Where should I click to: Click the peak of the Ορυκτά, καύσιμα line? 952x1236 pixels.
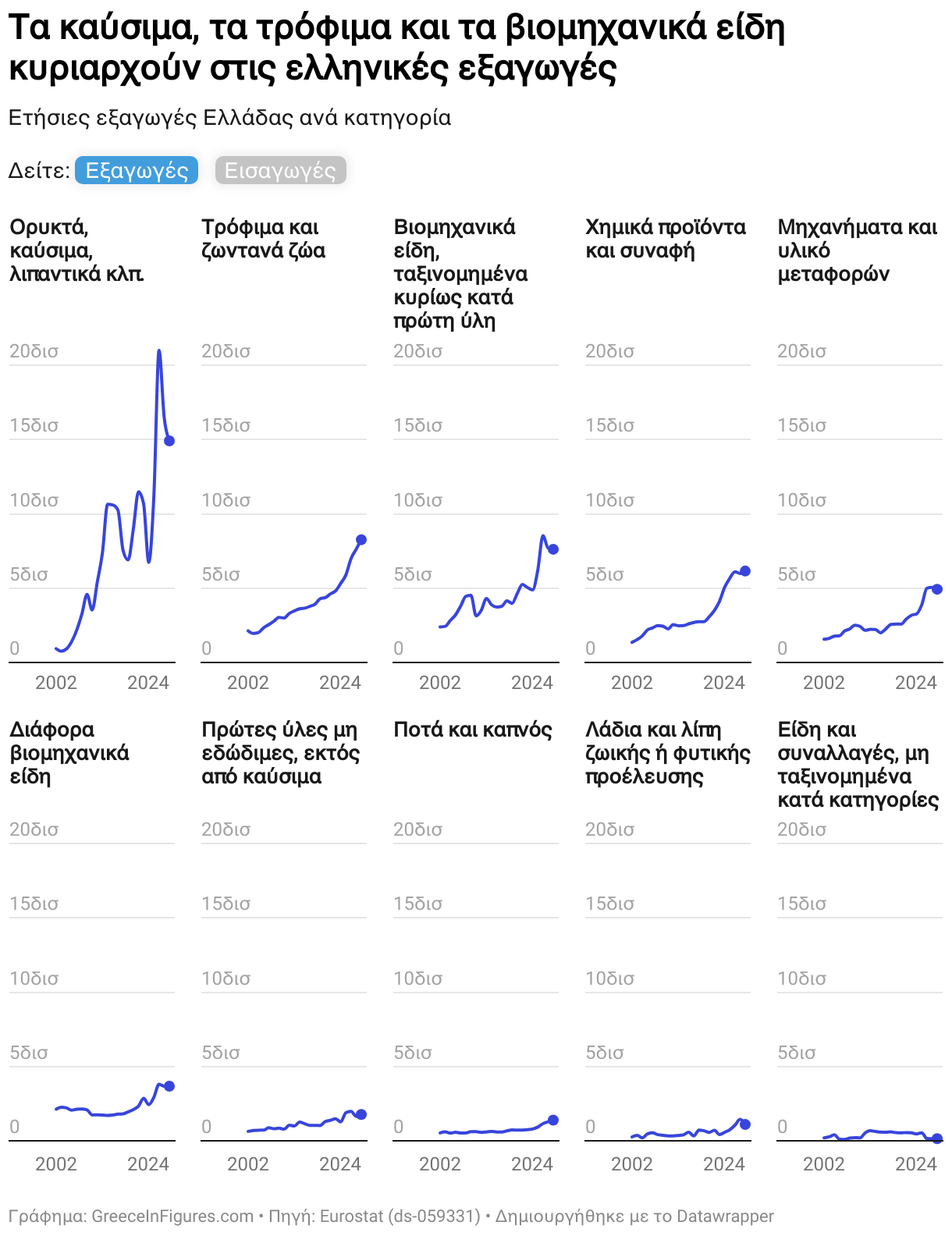click(x=159, y=351)
